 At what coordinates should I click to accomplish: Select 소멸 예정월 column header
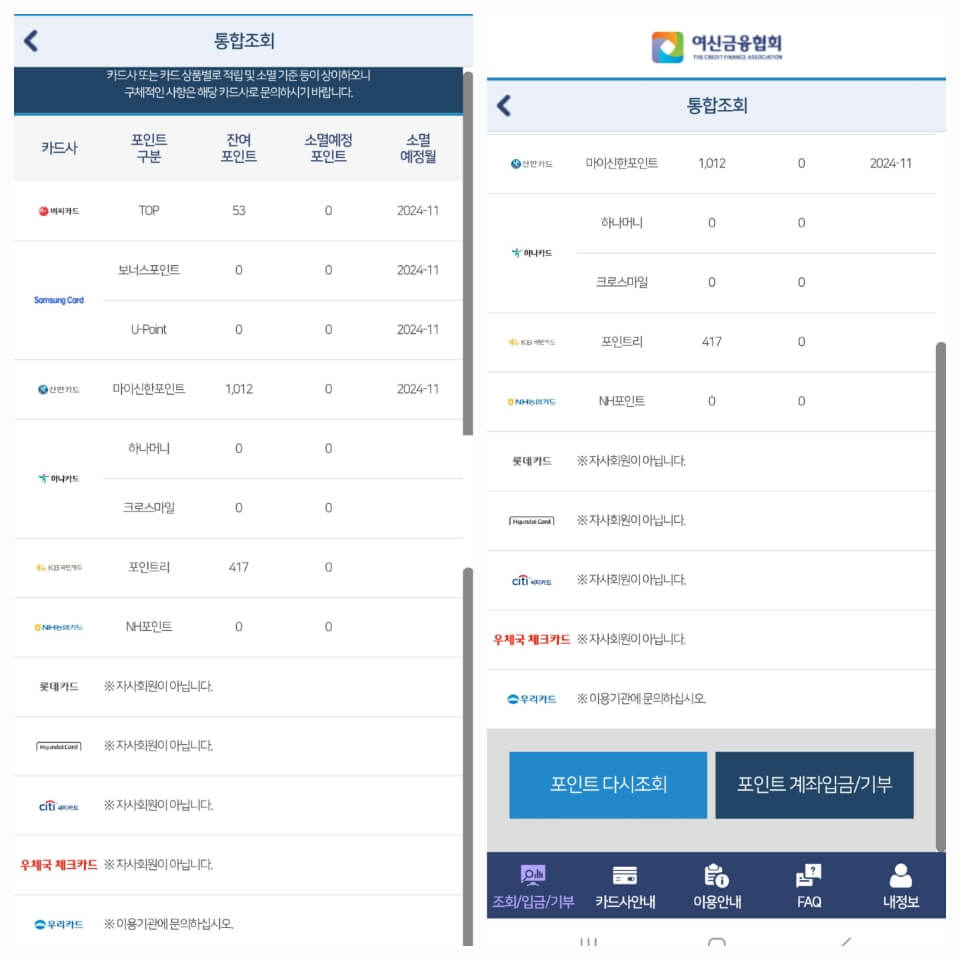(418, 148)
